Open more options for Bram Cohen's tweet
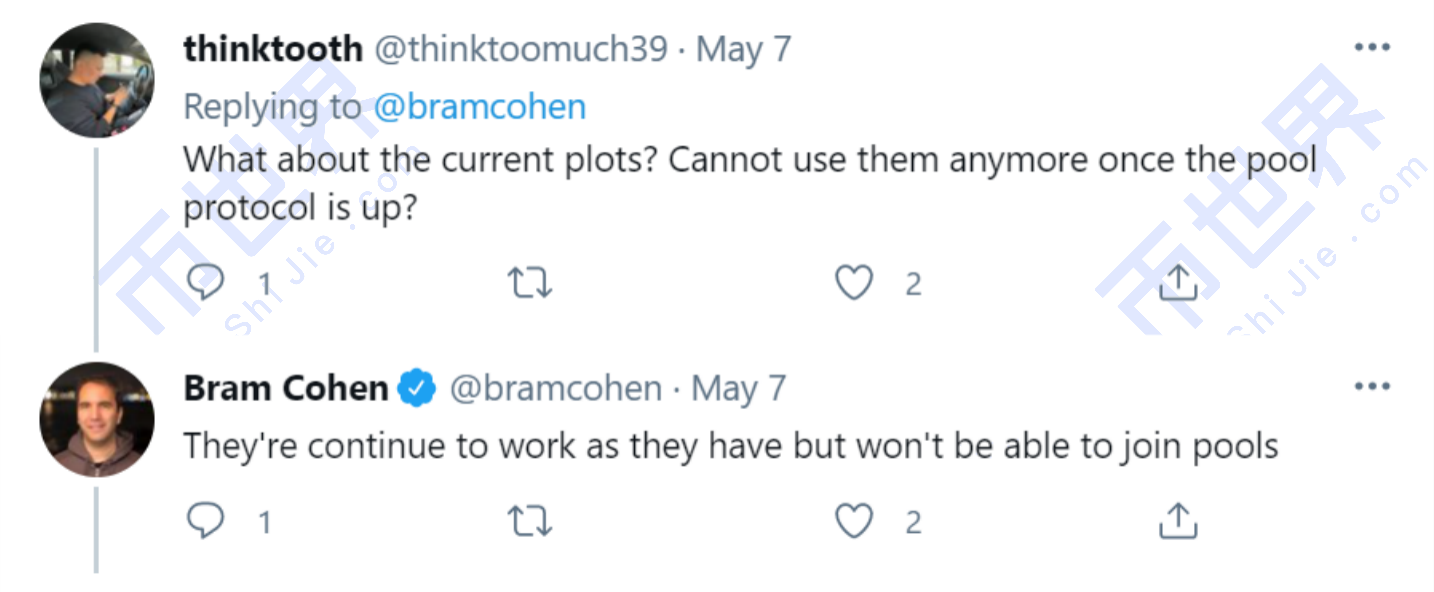1434x592 pixels. 1371,386
